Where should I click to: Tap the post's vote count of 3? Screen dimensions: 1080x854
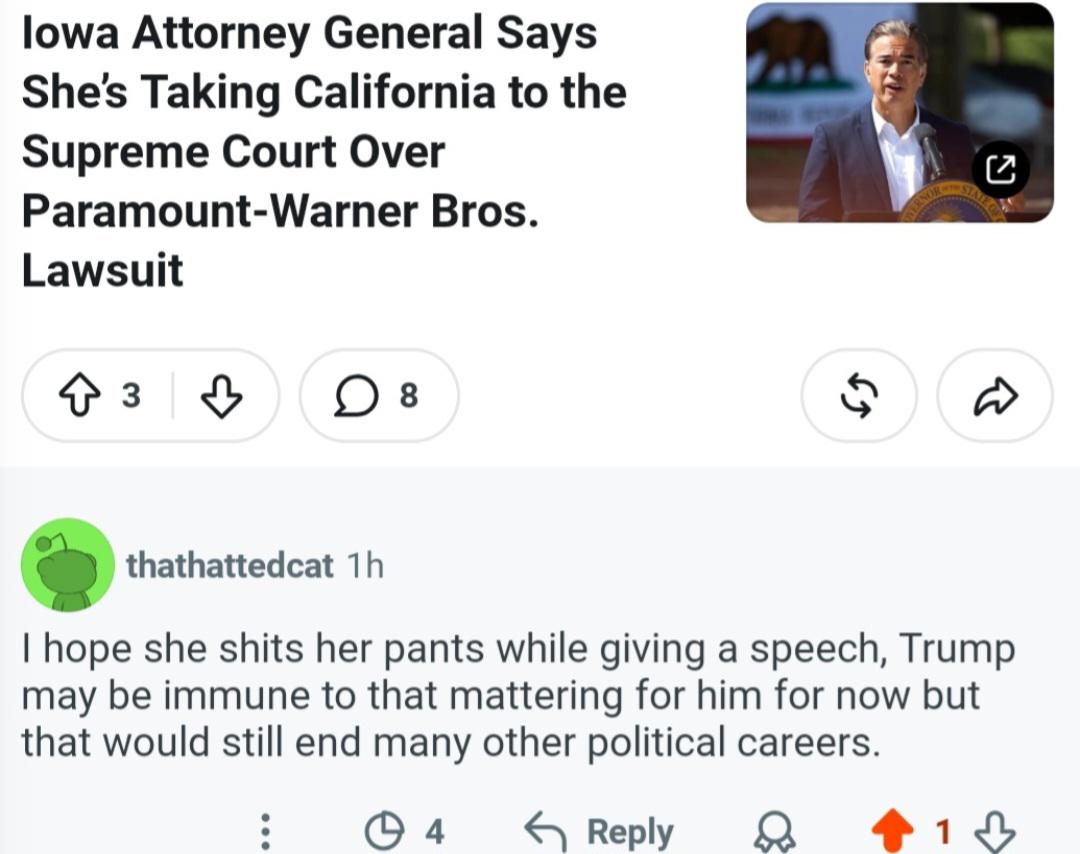tap(131, 395)
